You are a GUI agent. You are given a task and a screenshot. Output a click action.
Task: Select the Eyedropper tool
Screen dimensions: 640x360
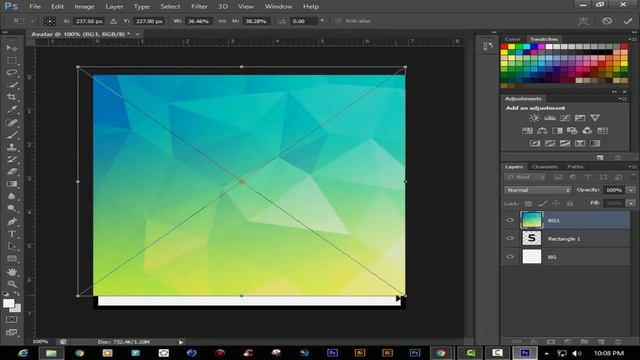point(12,109)
